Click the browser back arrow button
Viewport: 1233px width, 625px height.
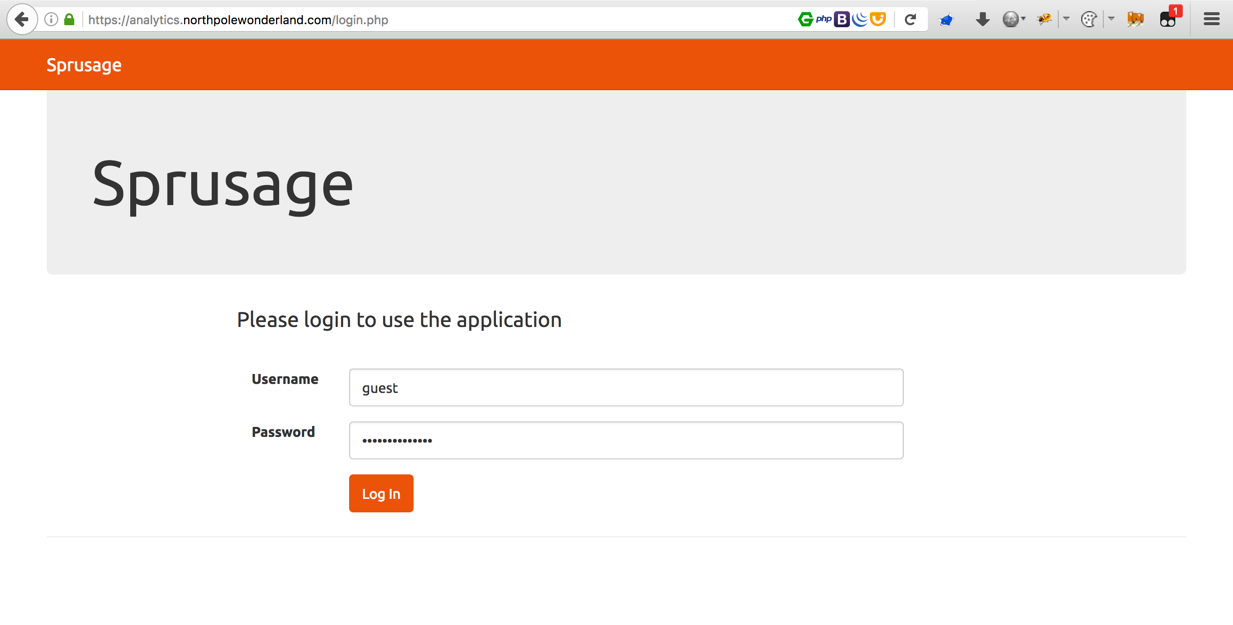click(21, 19)
